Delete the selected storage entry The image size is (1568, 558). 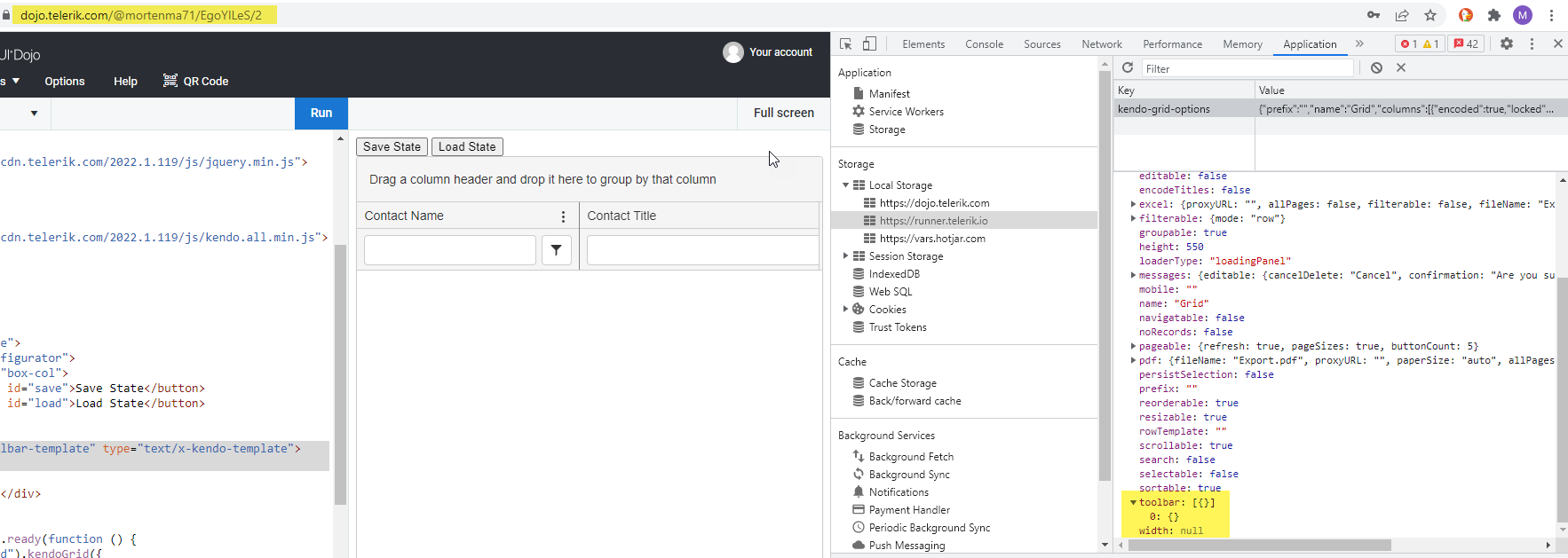[x=1401, y=68]
